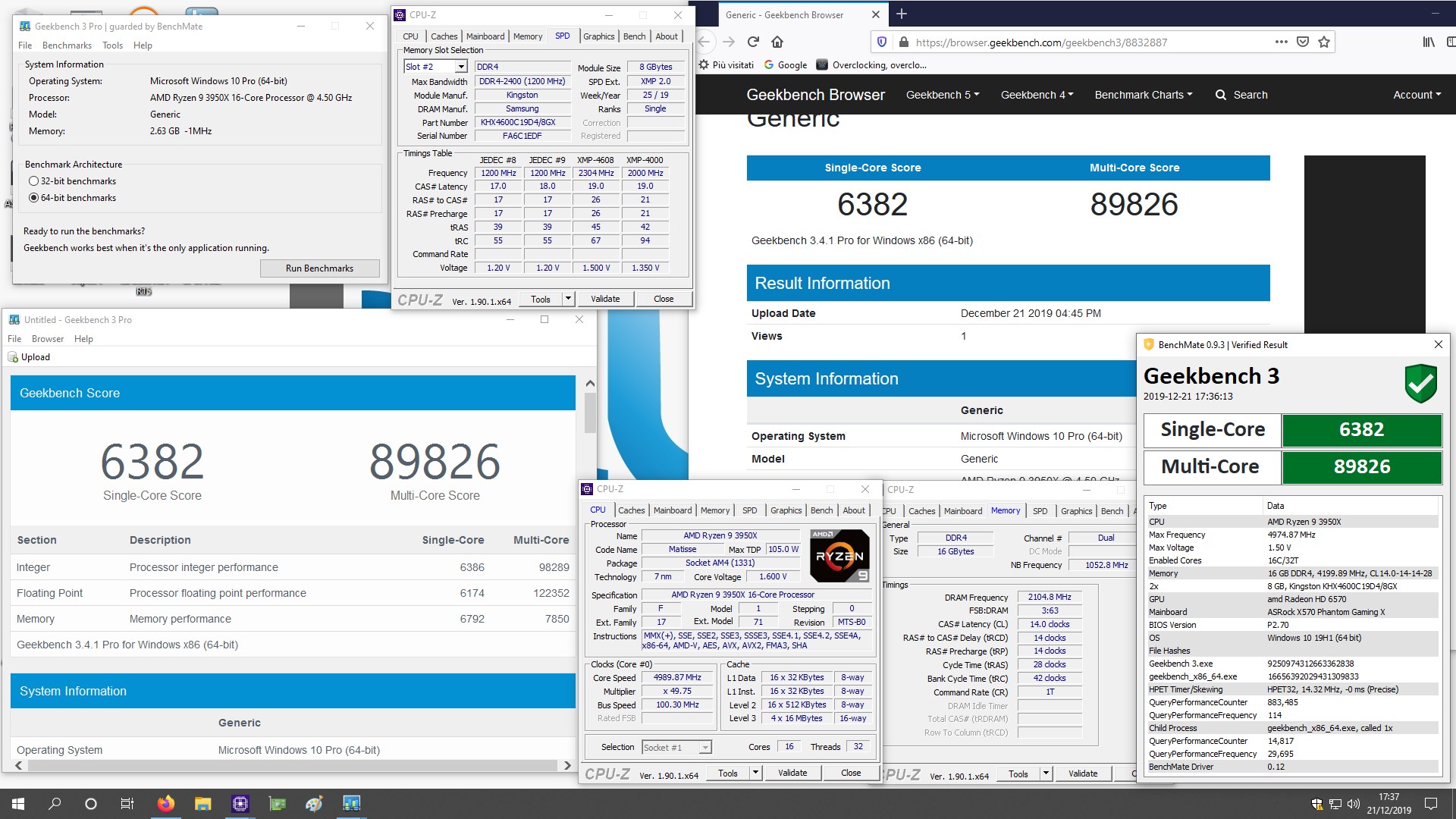Click scroll-left arrow in Geekbench 3 results
Image resolution: width=1456 pixels, height=819 pixels.
point(19,766)
